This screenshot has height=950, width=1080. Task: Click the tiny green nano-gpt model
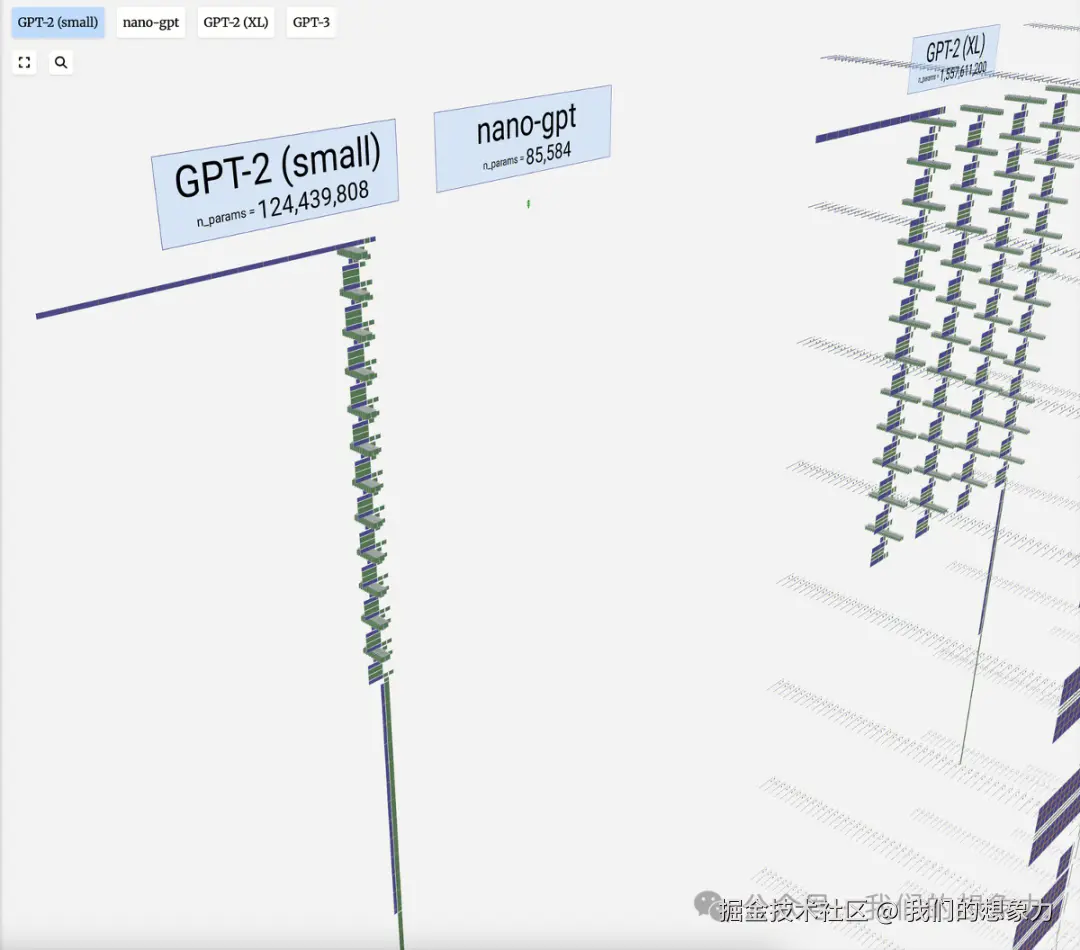(528, 204)
